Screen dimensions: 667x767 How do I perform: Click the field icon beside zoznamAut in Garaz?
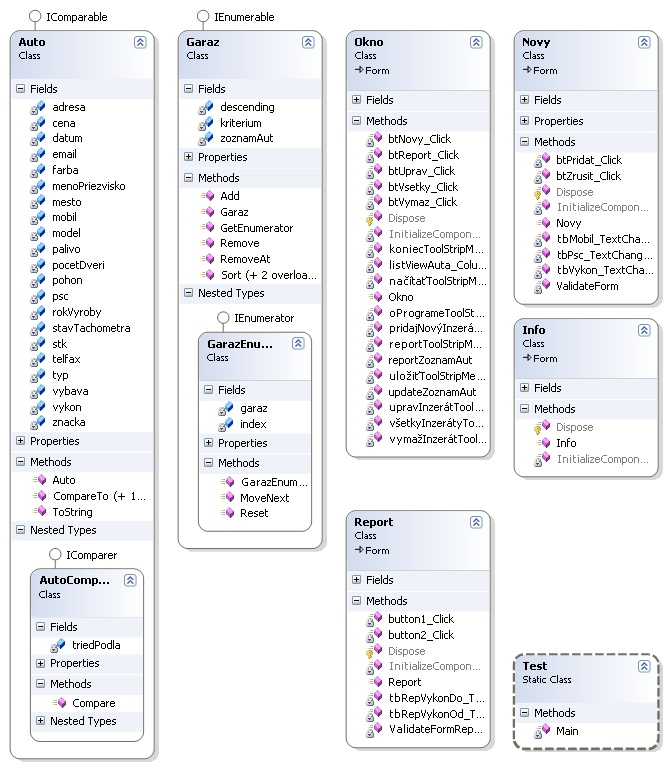(207, 138)
